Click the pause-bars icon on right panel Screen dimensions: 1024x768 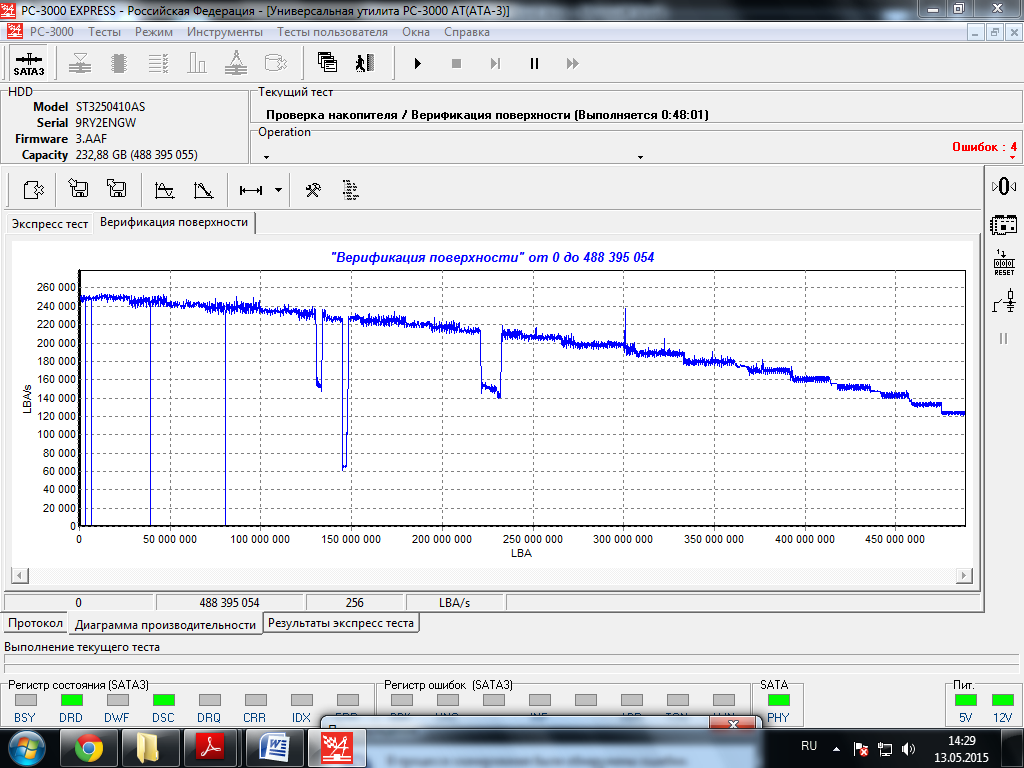(1004, 338)
